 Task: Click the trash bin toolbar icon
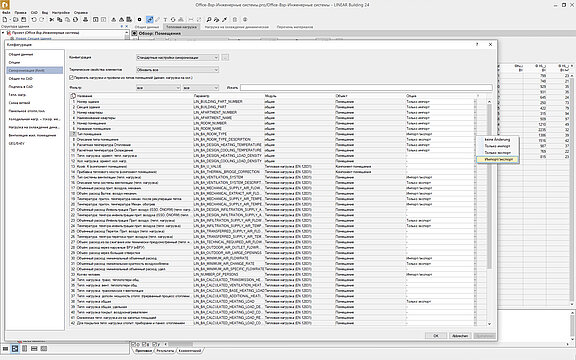[235, 19]
